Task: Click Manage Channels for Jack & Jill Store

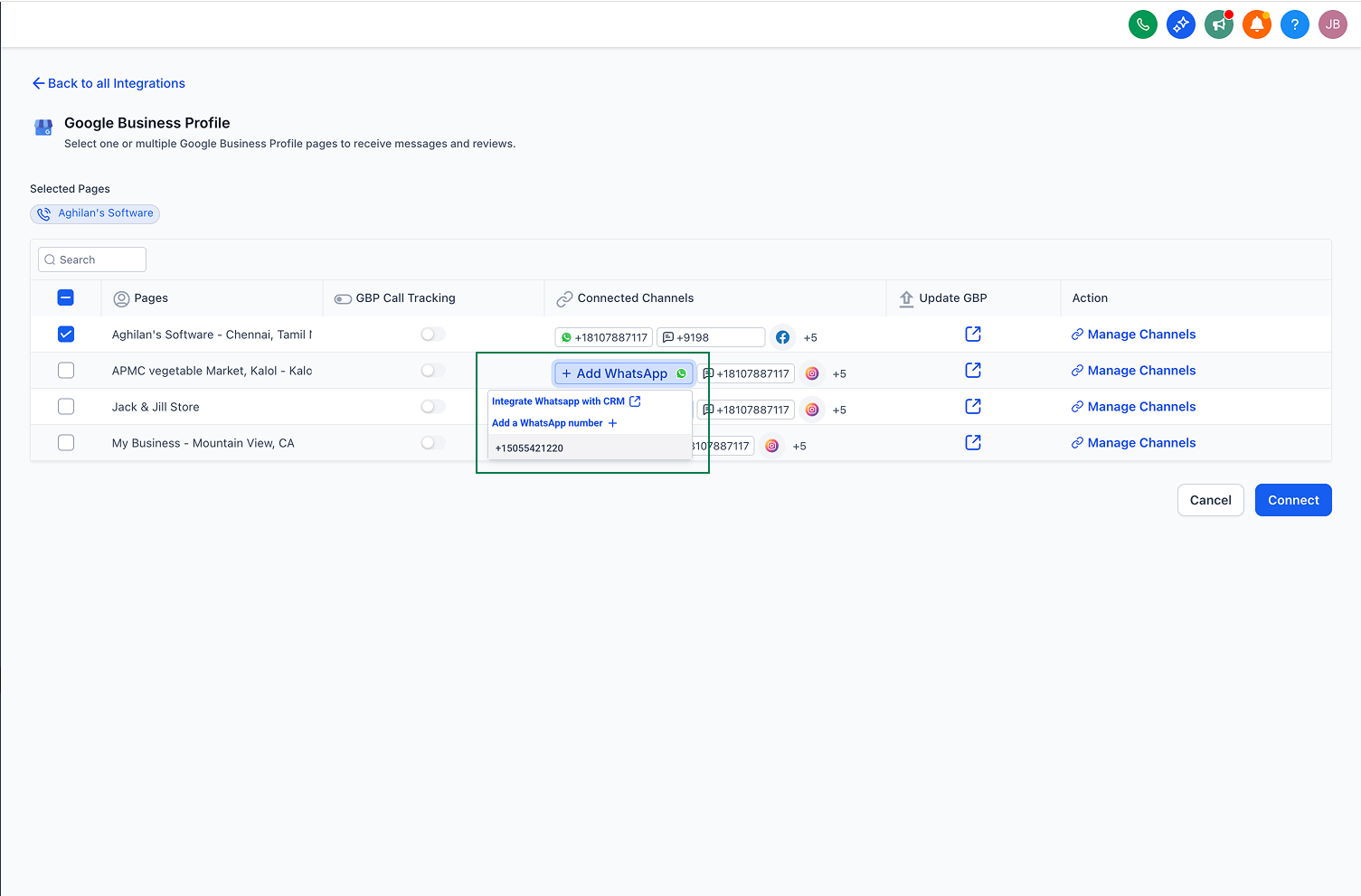Action: pos(1133,406)
